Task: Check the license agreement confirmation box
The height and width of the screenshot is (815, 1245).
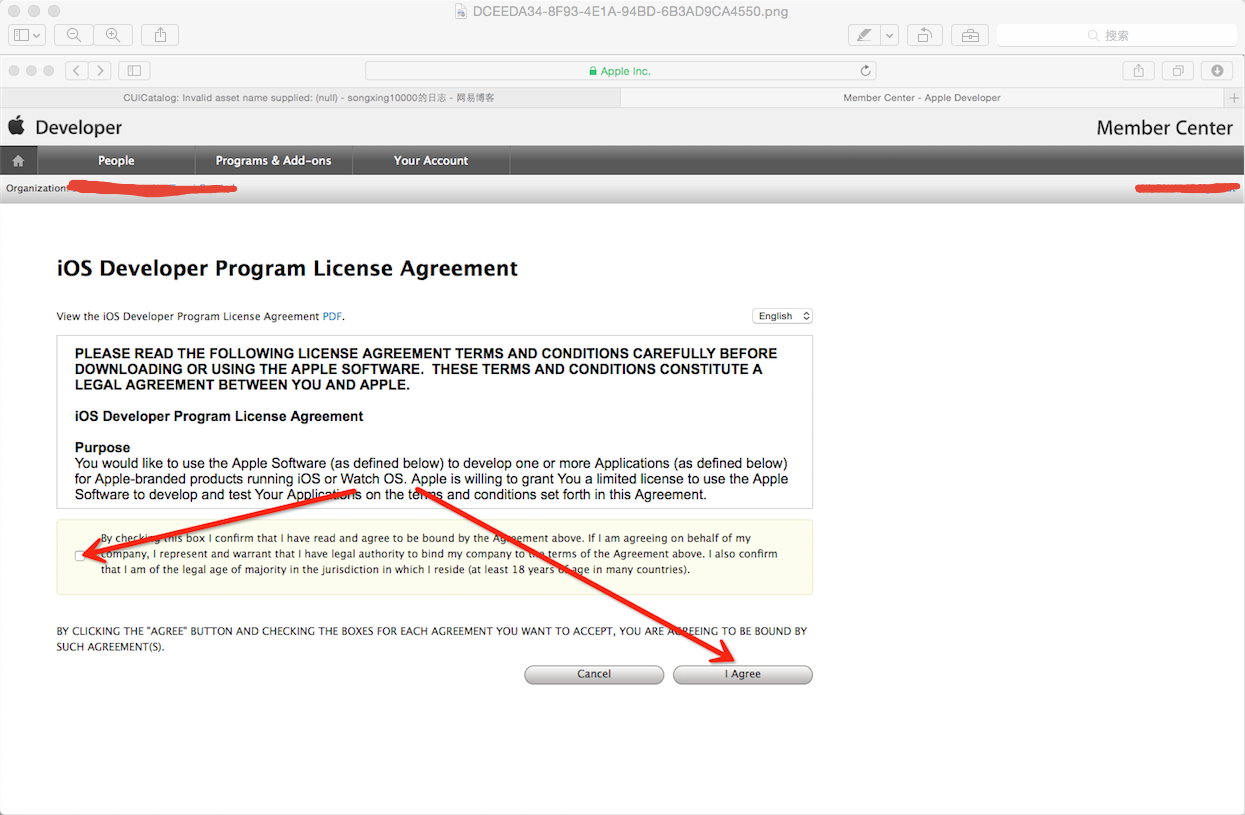Action: (80, 556)
